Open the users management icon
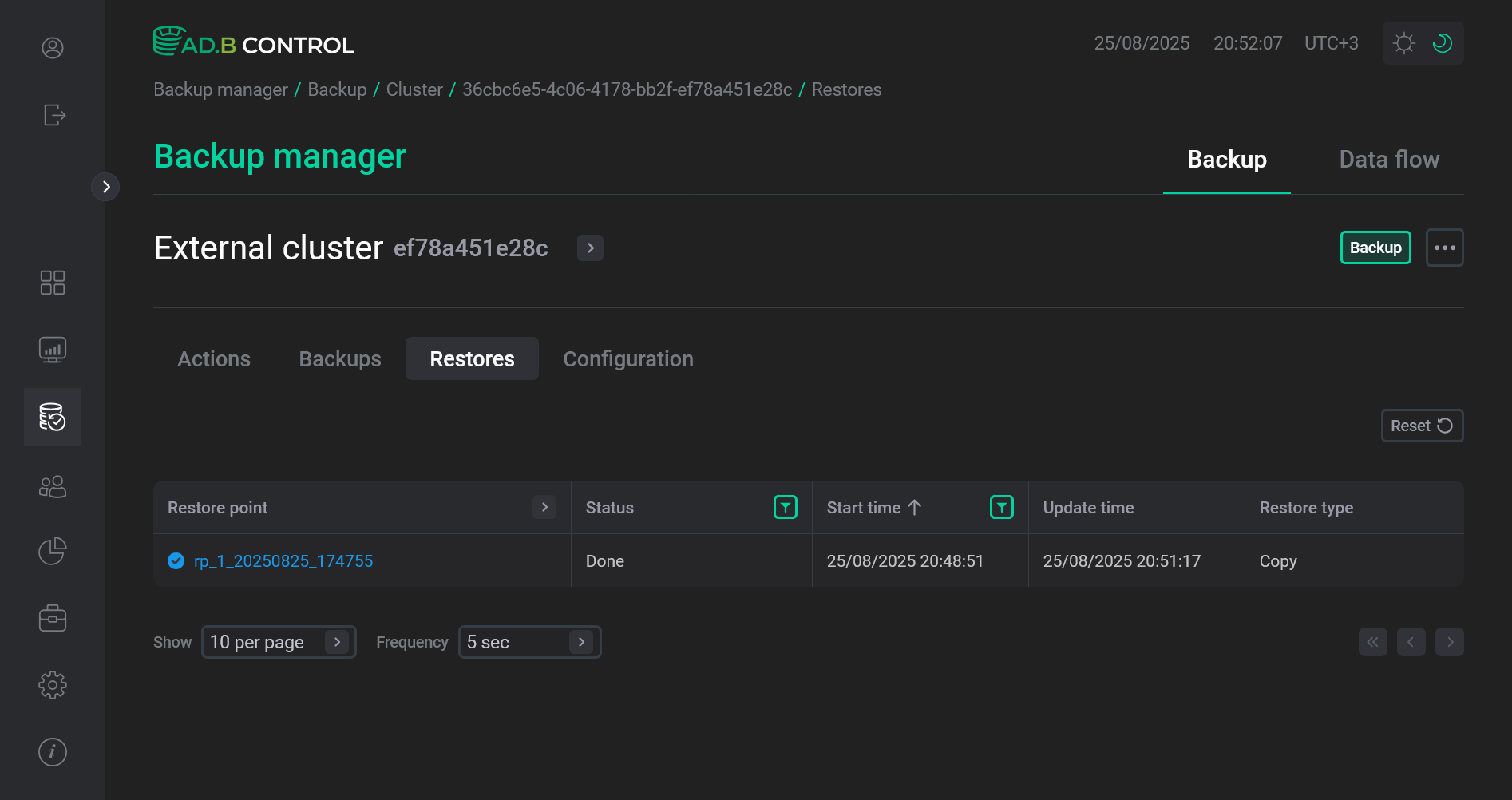Viewport: 1512px width, 800px height. point(53,486)
